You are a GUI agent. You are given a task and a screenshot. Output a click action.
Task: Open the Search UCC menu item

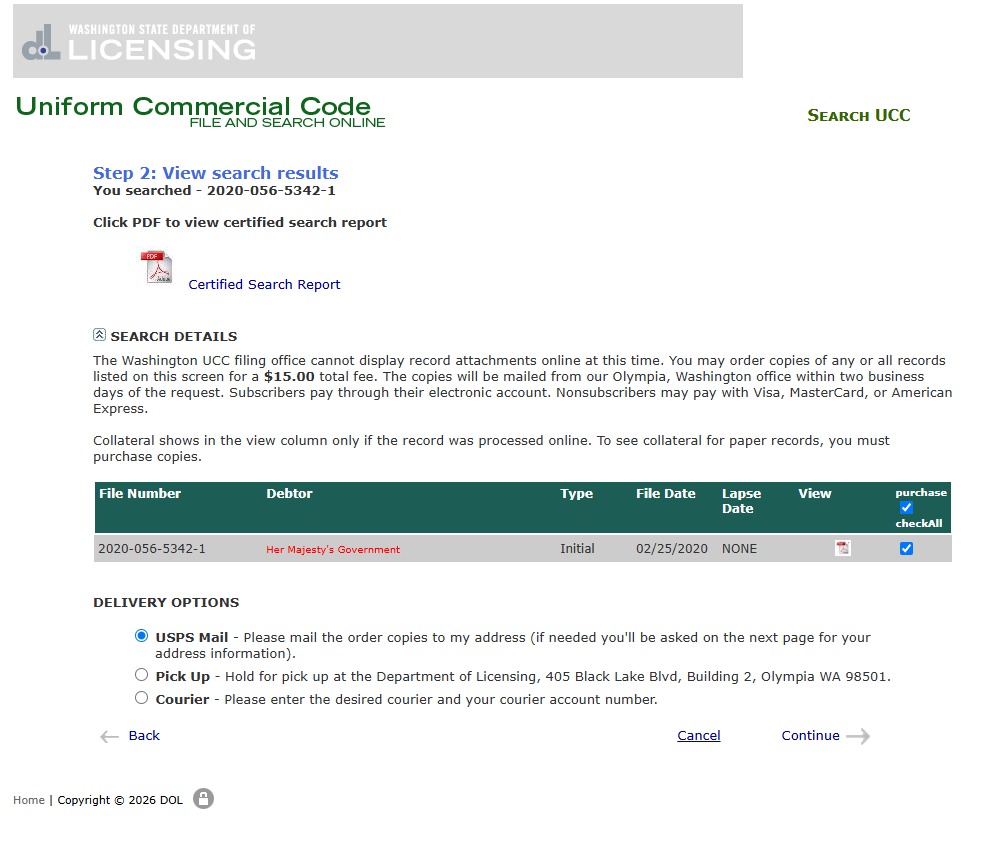point(859,115)
